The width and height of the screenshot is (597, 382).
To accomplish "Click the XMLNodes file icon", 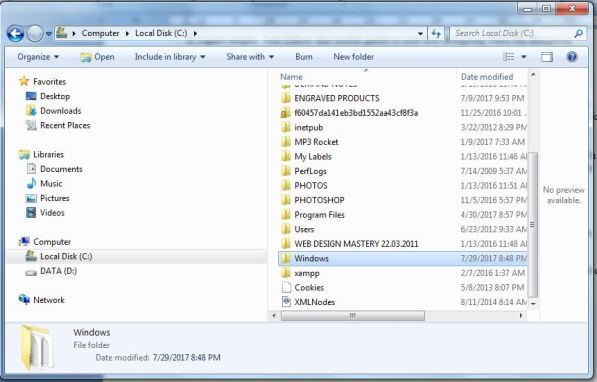I will [286, 302].
